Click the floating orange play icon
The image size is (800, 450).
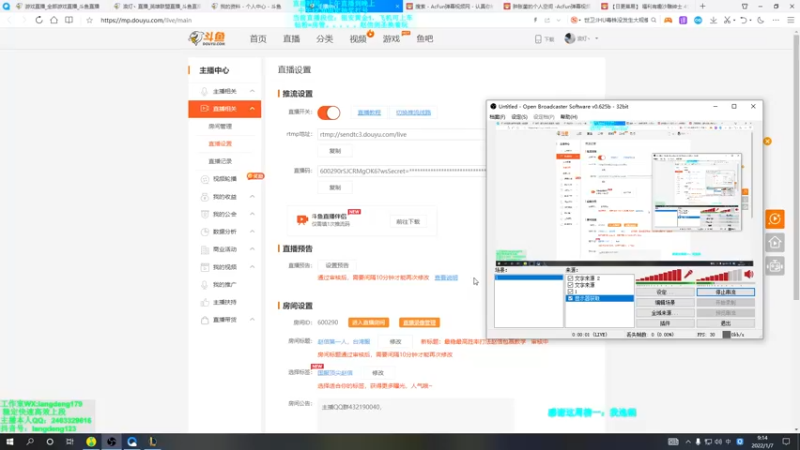pos(774,219)
